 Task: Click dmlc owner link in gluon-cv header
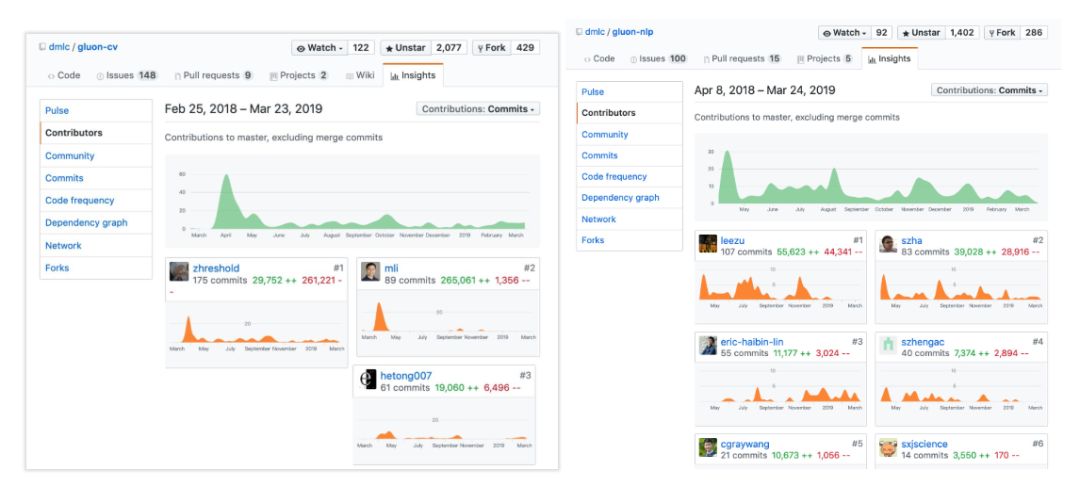(59, 47)
